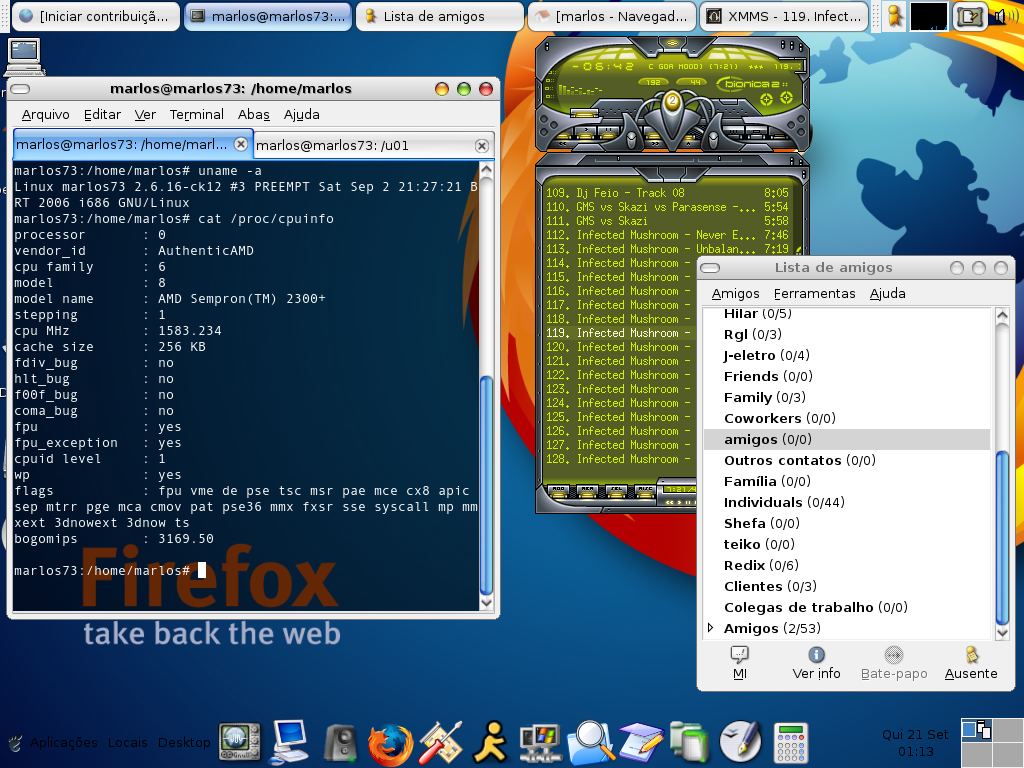Select the Individuals (0/44) group
Screen dimensions: 1024x768
784,502
